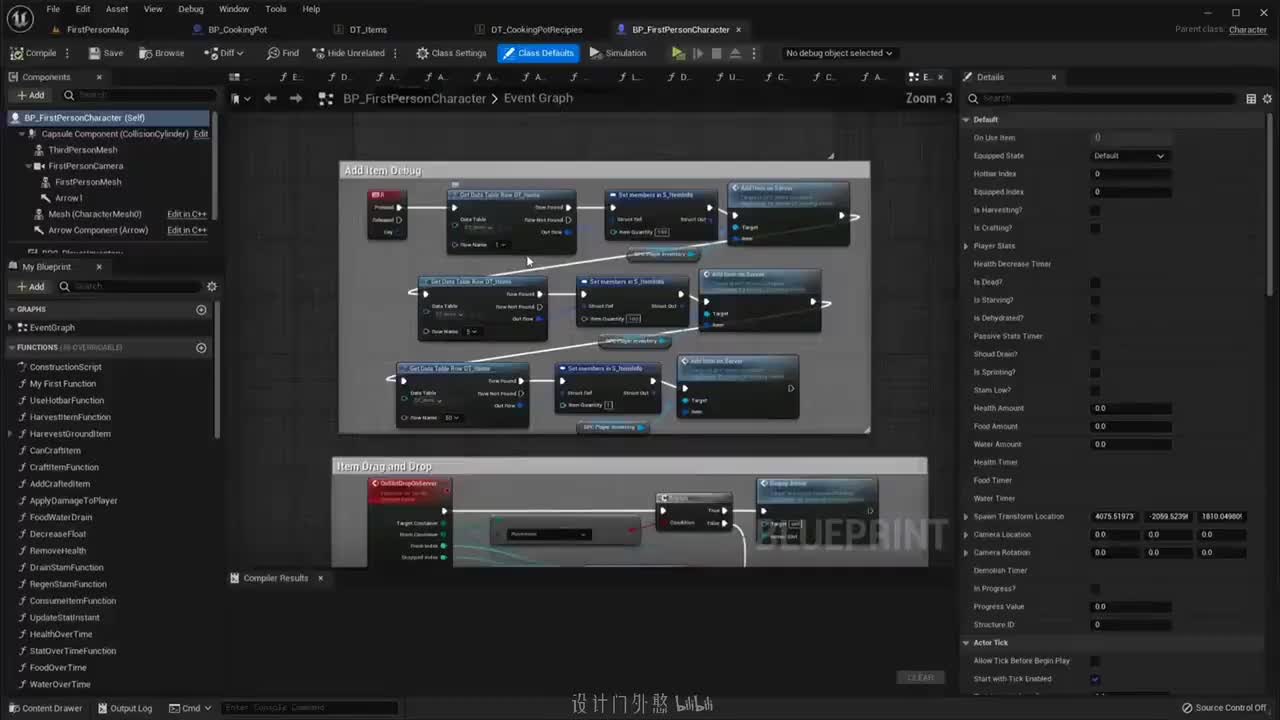Open the Equipped State dropdown
1280x720 pixels.
coord(1130,156)
